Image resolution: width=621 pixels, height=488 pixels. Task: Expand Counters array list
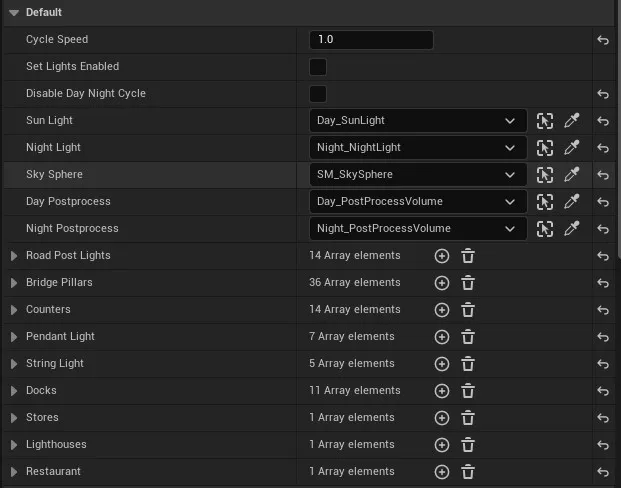[14, 310]
